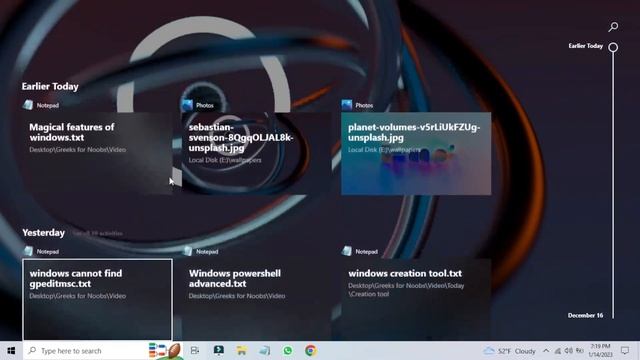Open the Magical features of windows.txt card
The height and width of the screenshot is (360, 640).
point(97,153)
